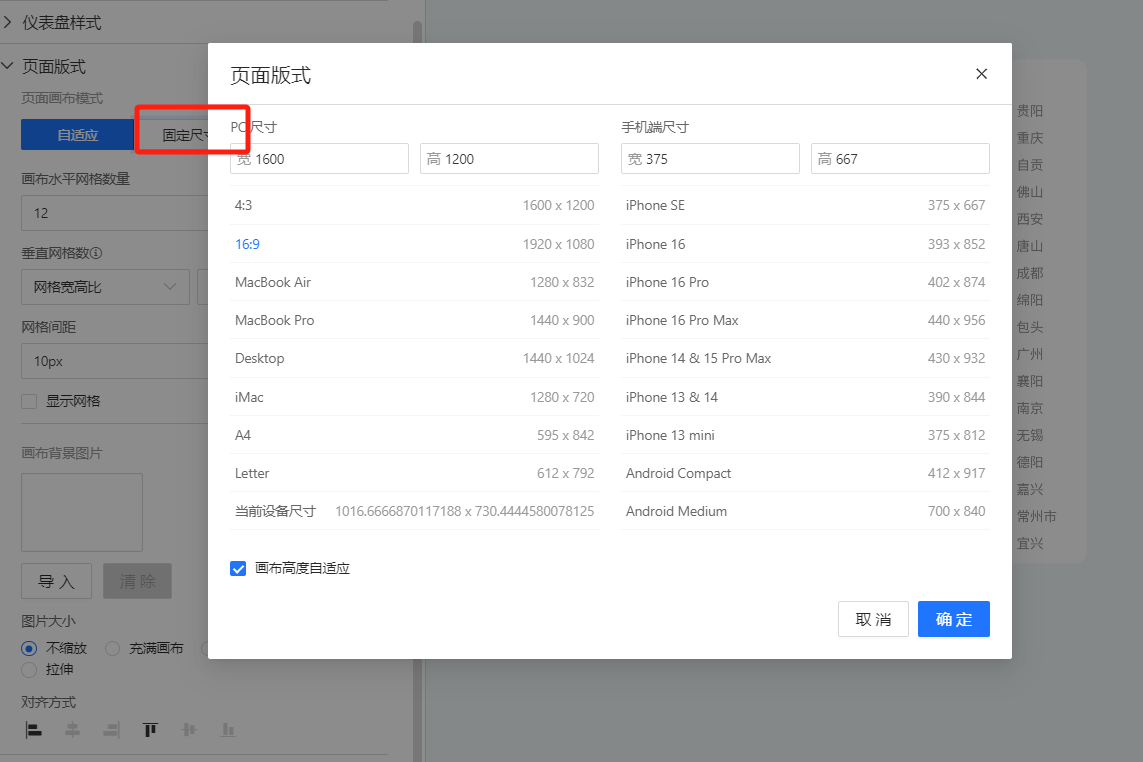
Task: Select the align horizontal center icon
Action: [x=72, y=730]
